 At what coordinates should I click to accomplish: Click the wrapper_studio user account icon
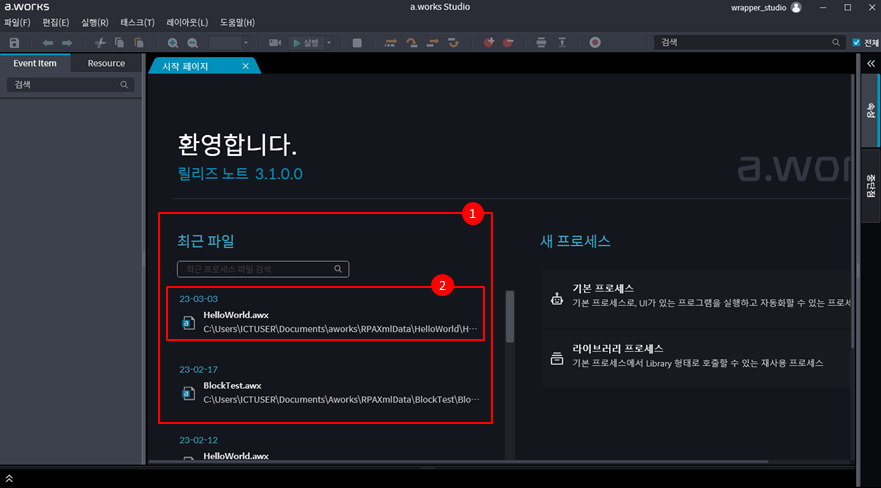coord(796,7)
